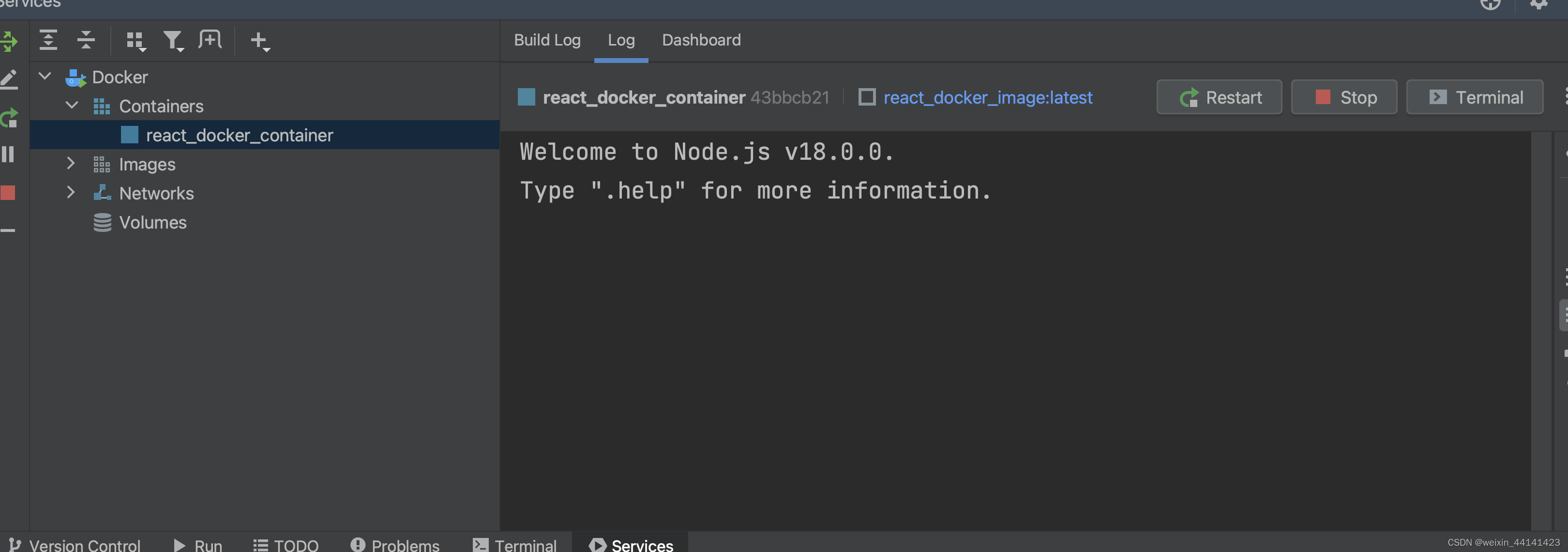Select react_docker_container in the tree
The image size is (1568, 552).
(x=239, y=135)
